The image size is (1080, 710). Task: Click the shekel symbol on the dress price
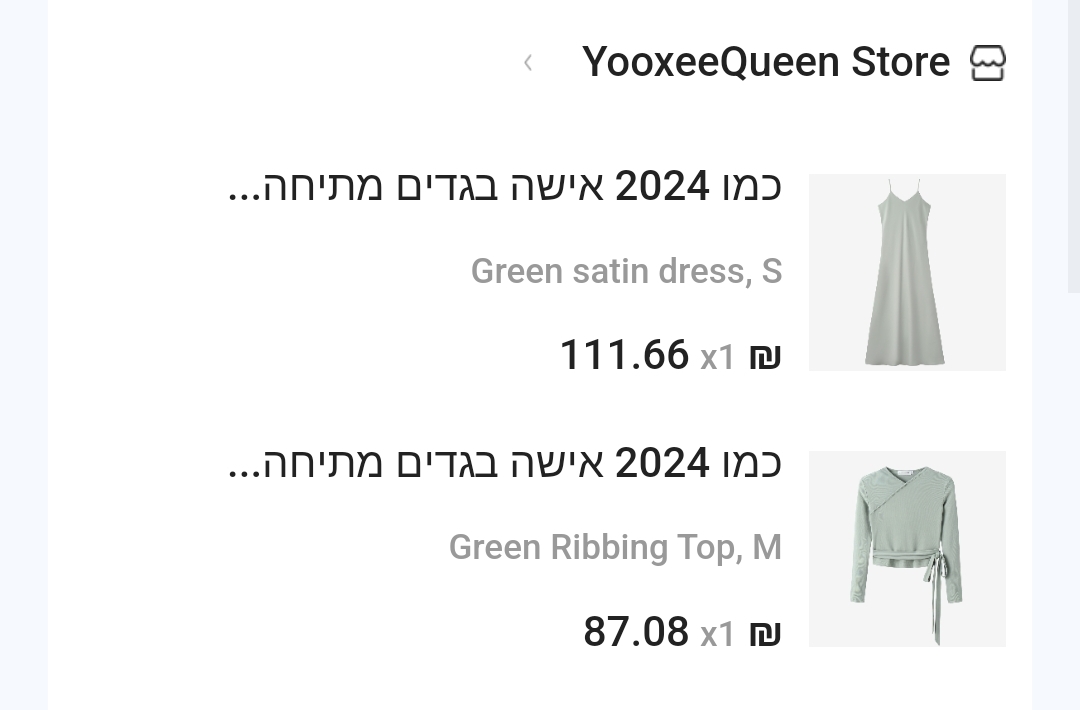click(766, 355)
